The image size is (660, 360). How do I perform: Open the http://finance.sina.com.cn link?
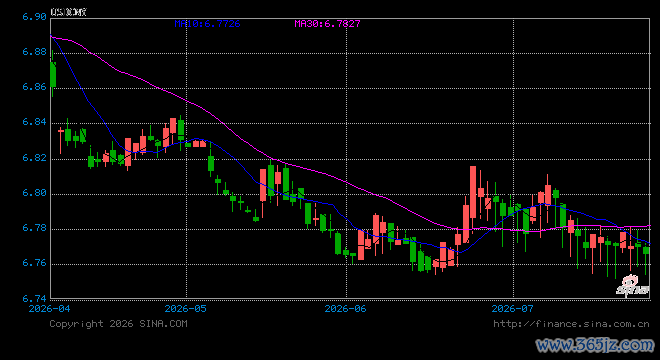coord(571,324)
